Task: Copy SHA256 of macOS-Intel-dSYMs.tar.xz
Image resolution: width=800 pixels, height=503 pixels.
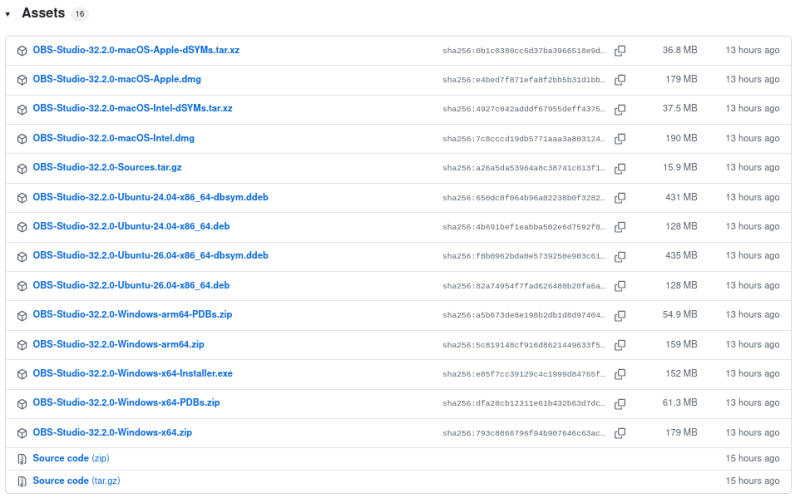Action: (x=620, y=109)
